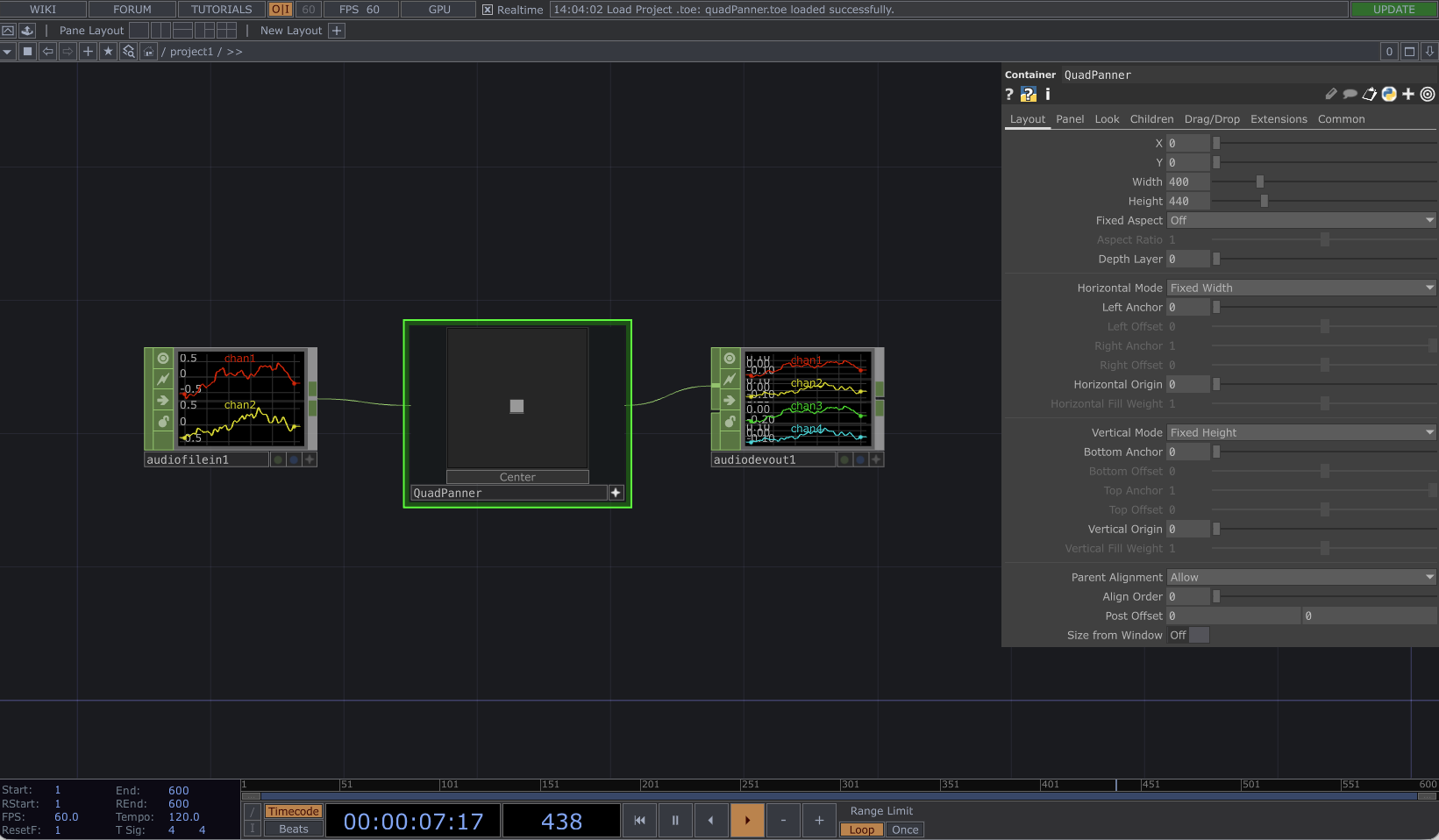This screenshot has width=1439, height=840.
Task: Open the Parent Alignment dropdown
Action: pos(1301,577)
